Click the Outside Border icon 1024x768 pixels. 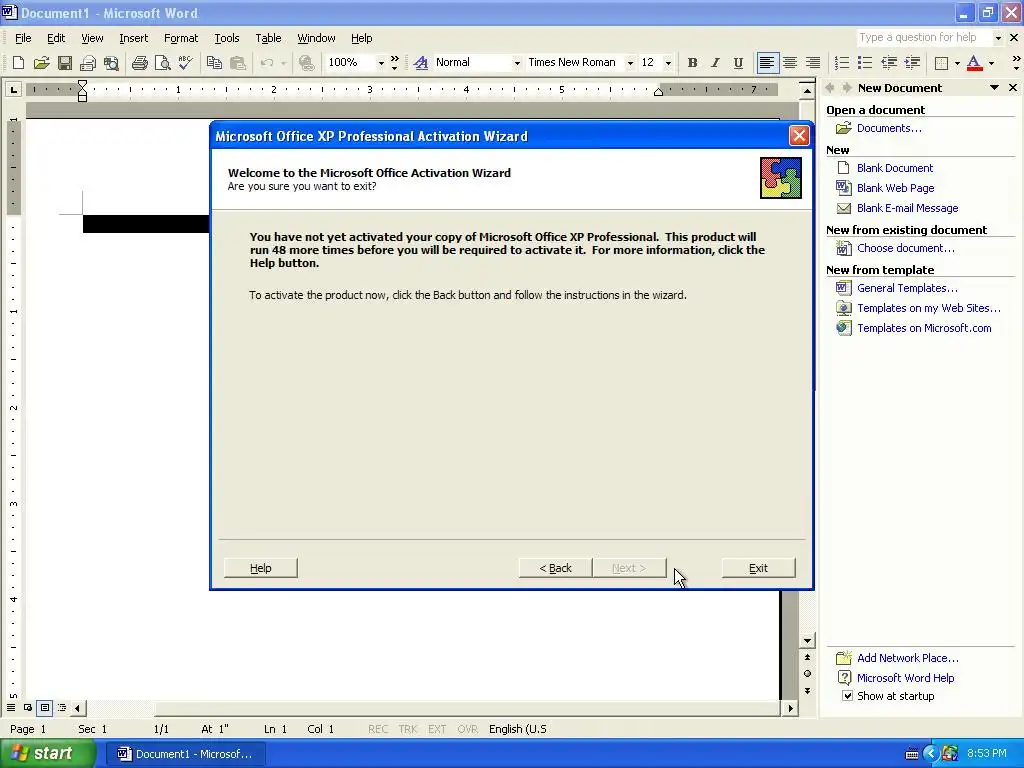pyautogui.click(x=941, y=63)
